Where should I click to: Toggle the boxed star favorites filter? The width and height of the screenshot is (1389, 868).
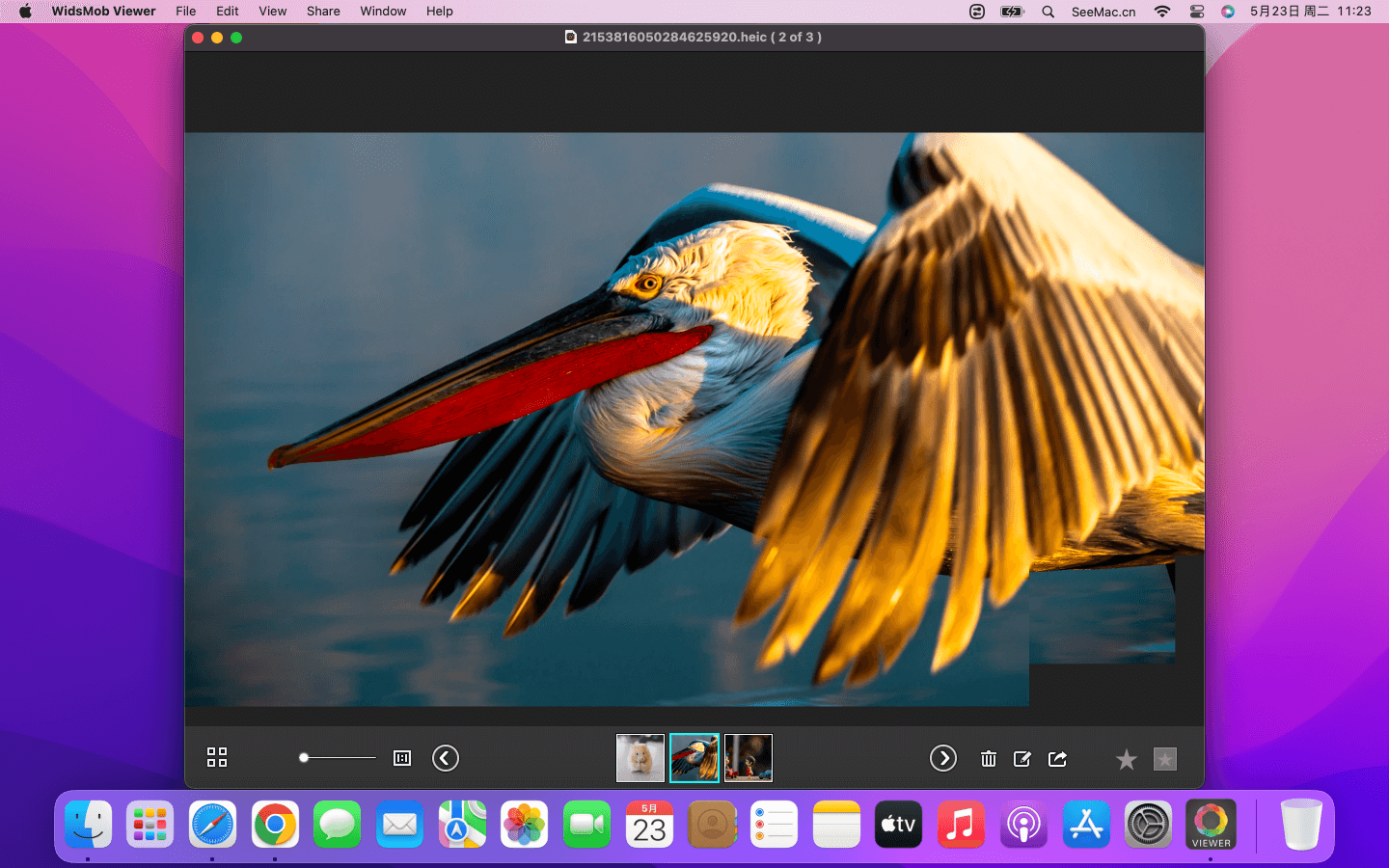(1165, 760)
